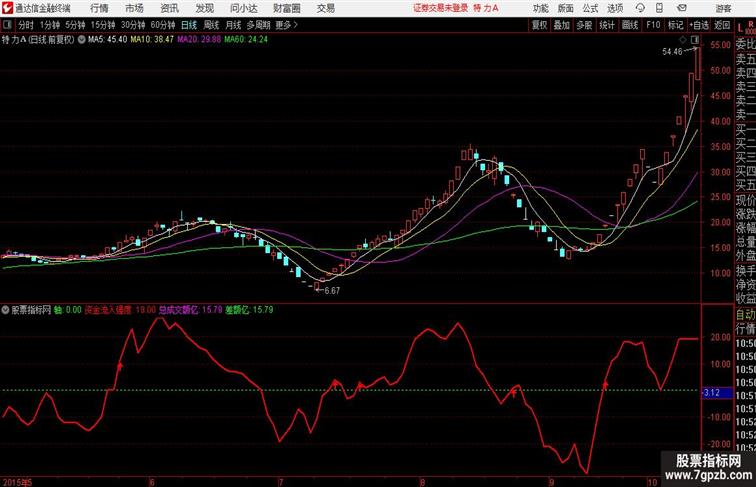Viewport: 756px width, 487px height.
Task: Click the 特力A stock name in the title bar
Action: [486, 8]
